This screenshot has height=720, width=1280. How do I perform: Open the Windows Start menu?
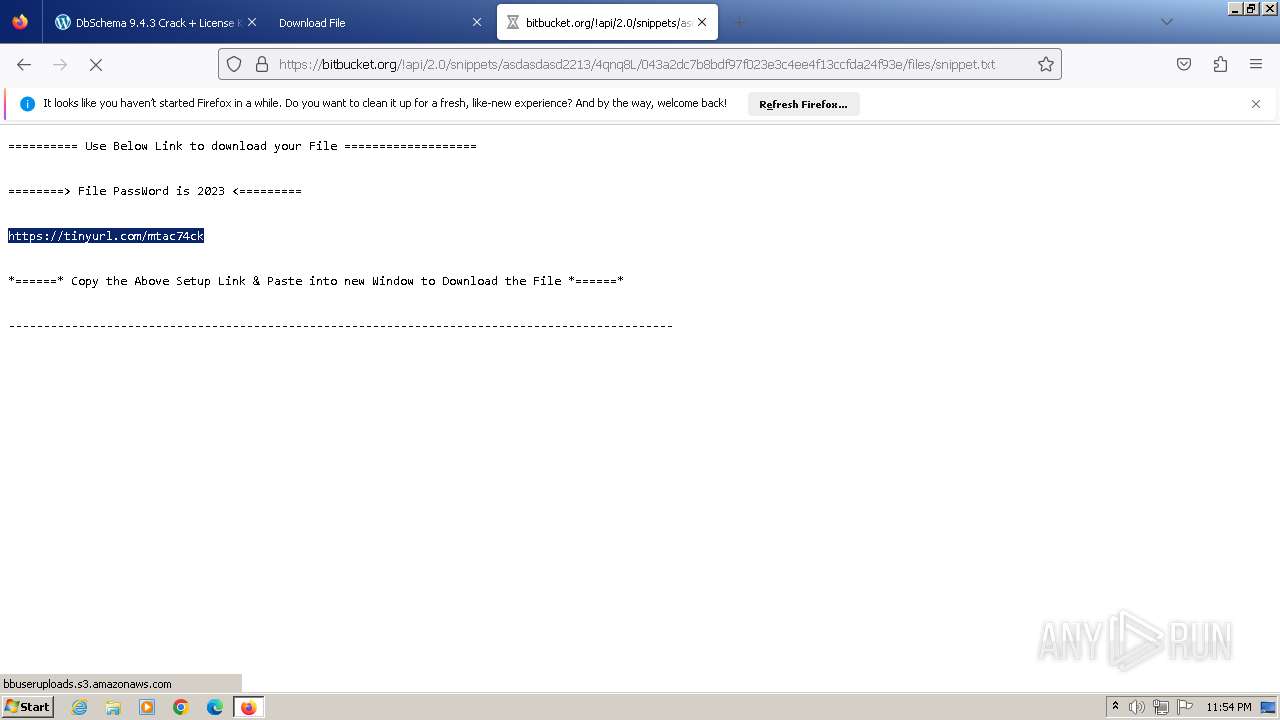coord(27,707)
